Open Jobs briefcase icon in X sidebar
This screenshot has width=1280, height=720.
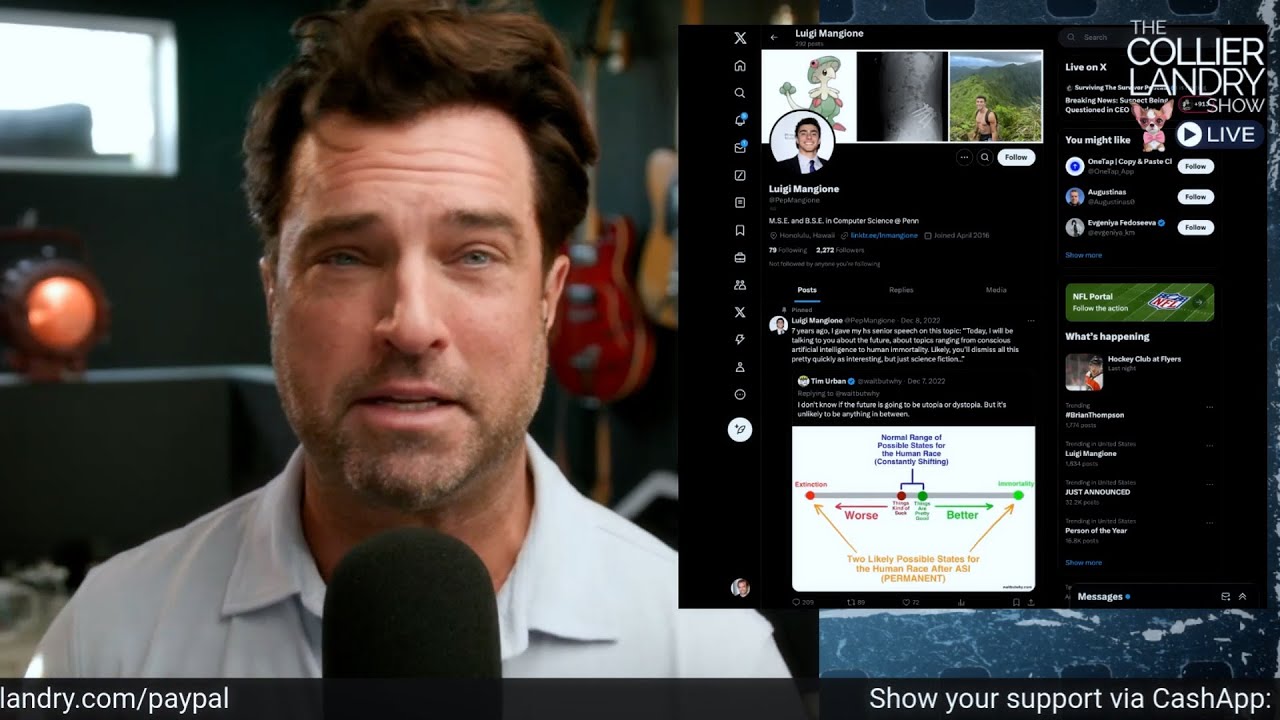point(740,258)
